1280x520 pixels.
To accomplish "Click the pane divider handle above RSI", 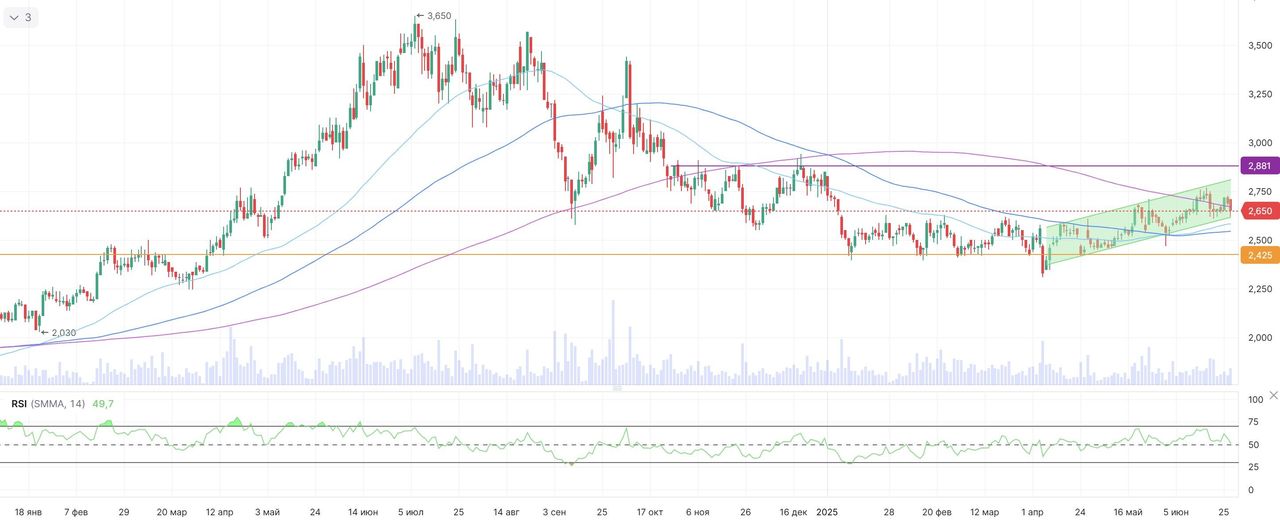I will point(617,388).
